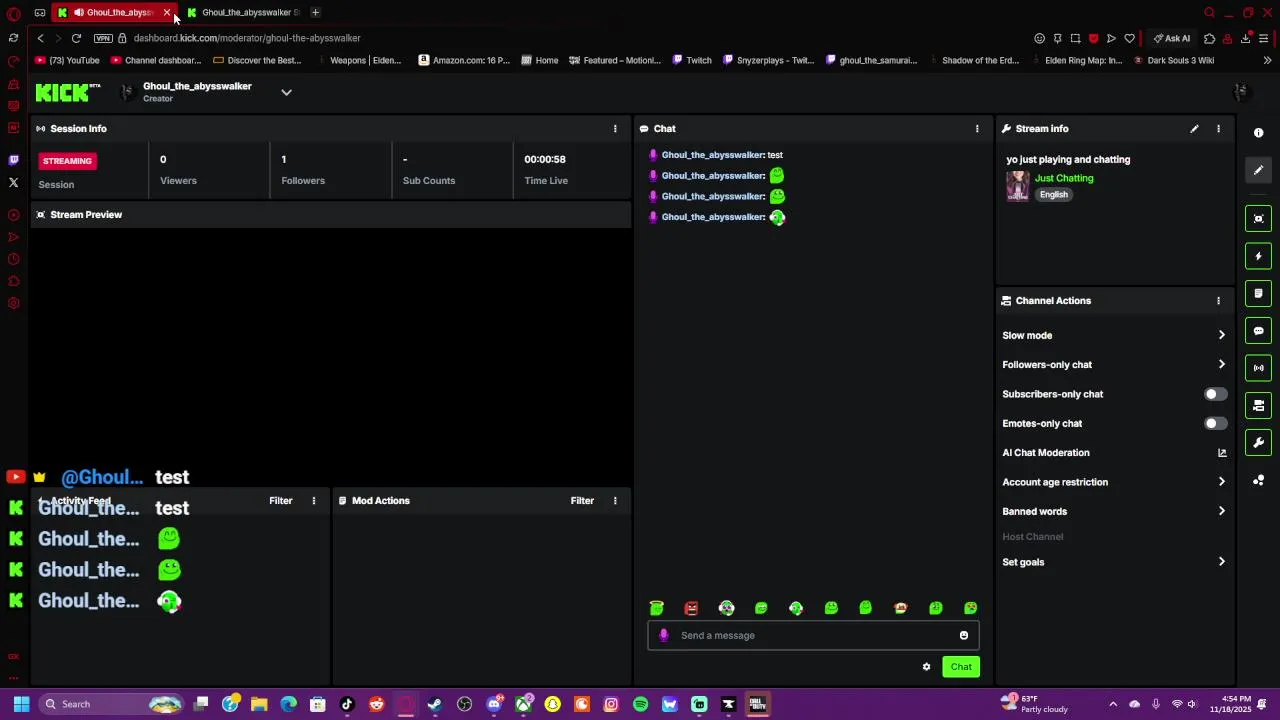Open Dark Souls 3 Wiki bookmark
Image resolution: width=1280 pixels, height=720 pixels.
[x=1175, y=60]
